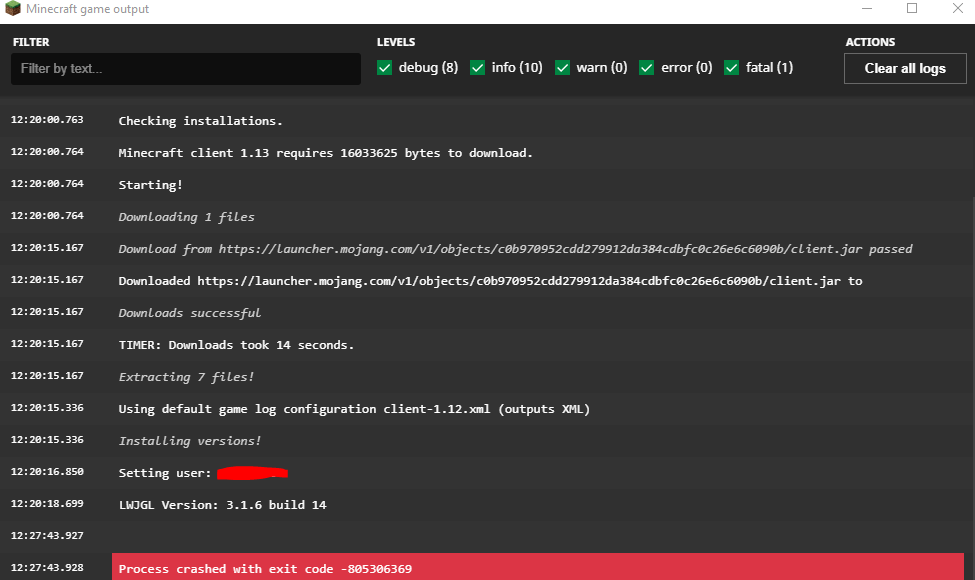Maximize the Minecraft game output window
This screenshot has width=975, height=580.
point(912,9)
